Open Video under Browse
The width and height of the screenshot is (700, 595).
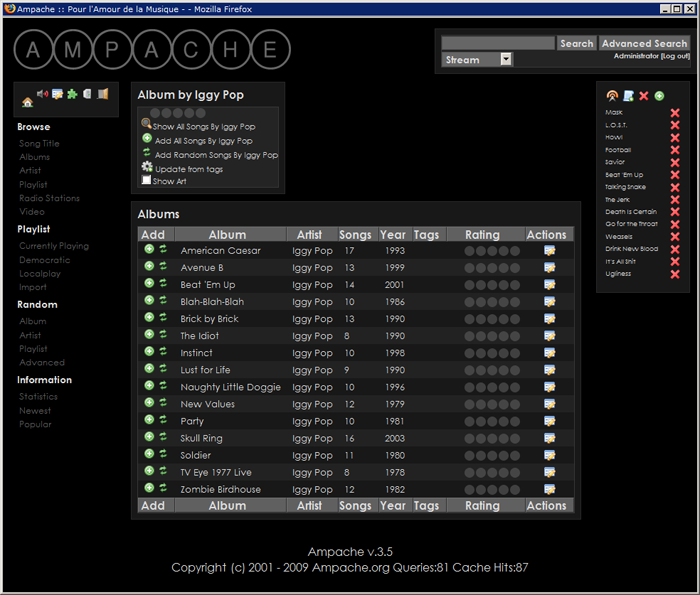click(32, 212)
